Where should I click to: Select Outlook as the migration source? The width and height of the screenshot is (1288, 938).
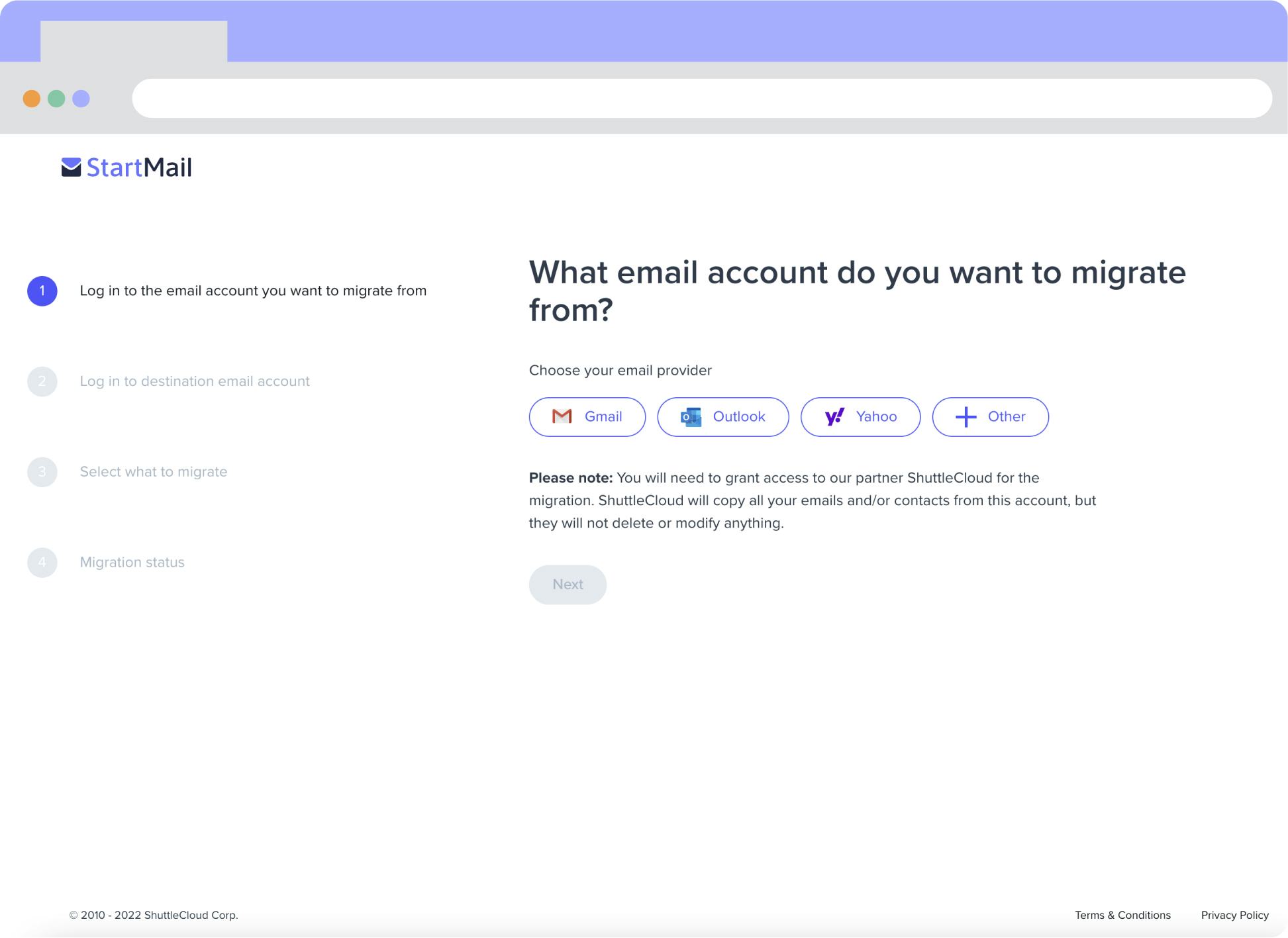point(722,416)
